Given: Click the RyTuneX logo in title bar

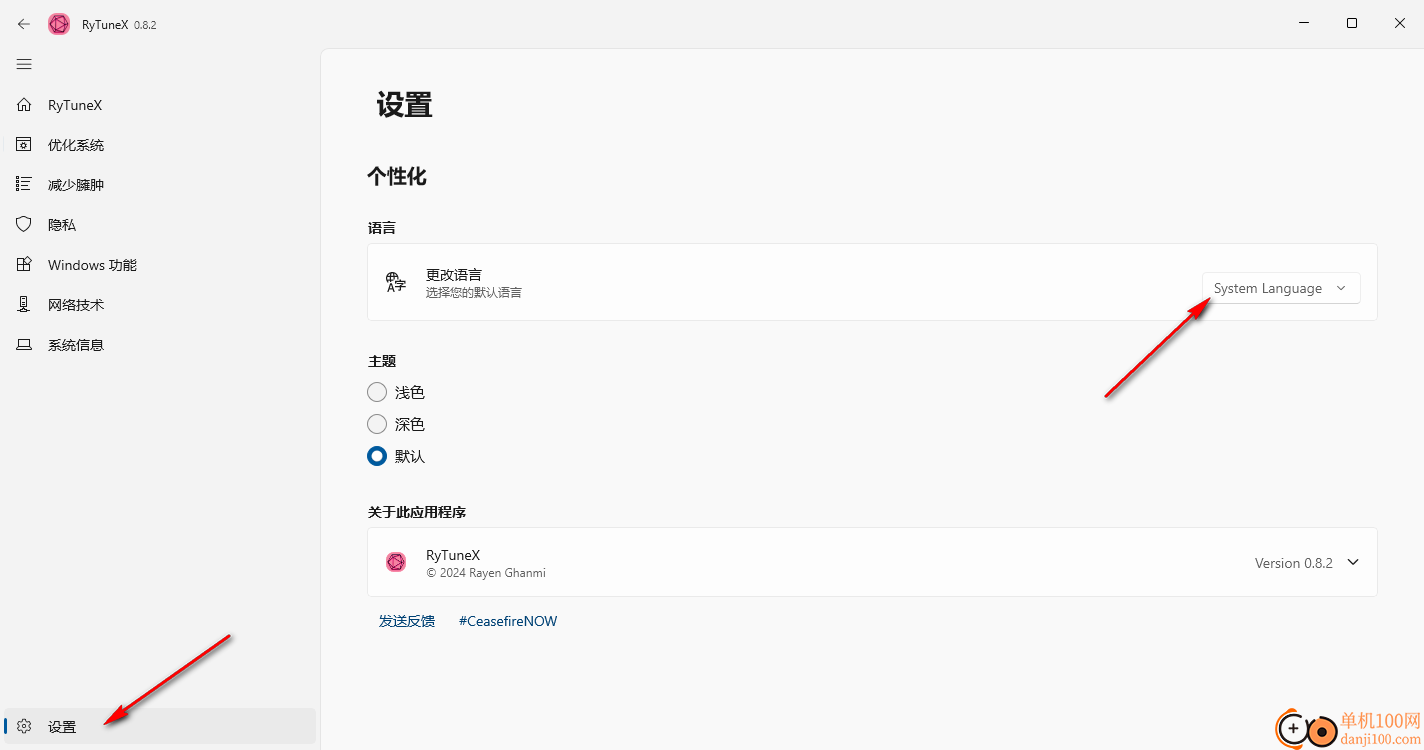Looking at the screenshot, I should (x=59, y=24).
